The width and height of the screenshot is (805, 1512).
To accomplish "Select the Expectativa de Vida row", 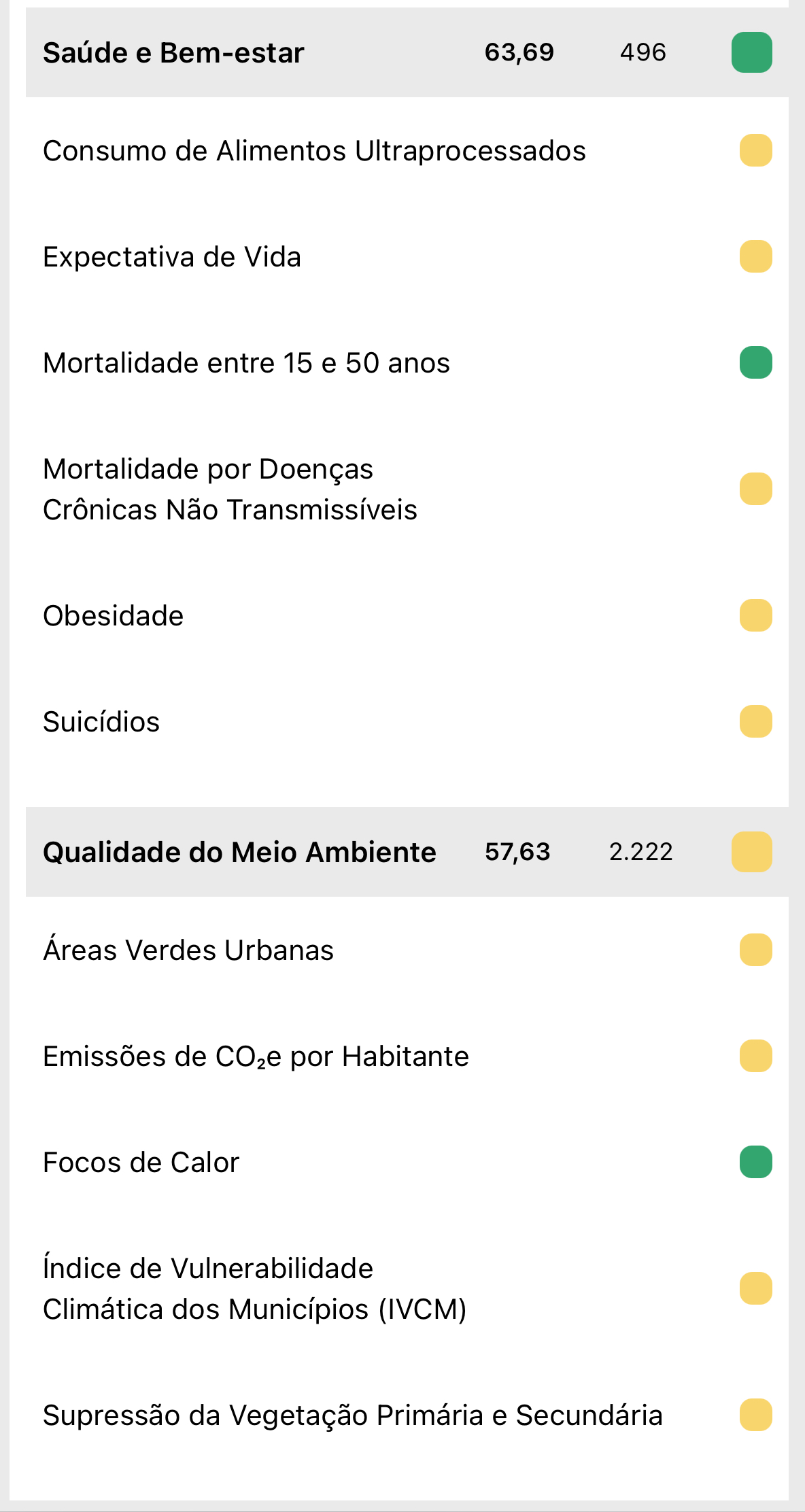I will 172,257.
